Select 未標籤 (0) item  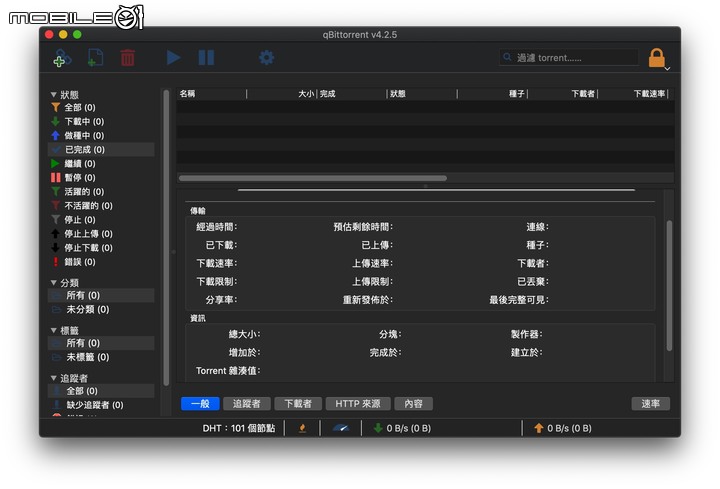click(101, 357)
